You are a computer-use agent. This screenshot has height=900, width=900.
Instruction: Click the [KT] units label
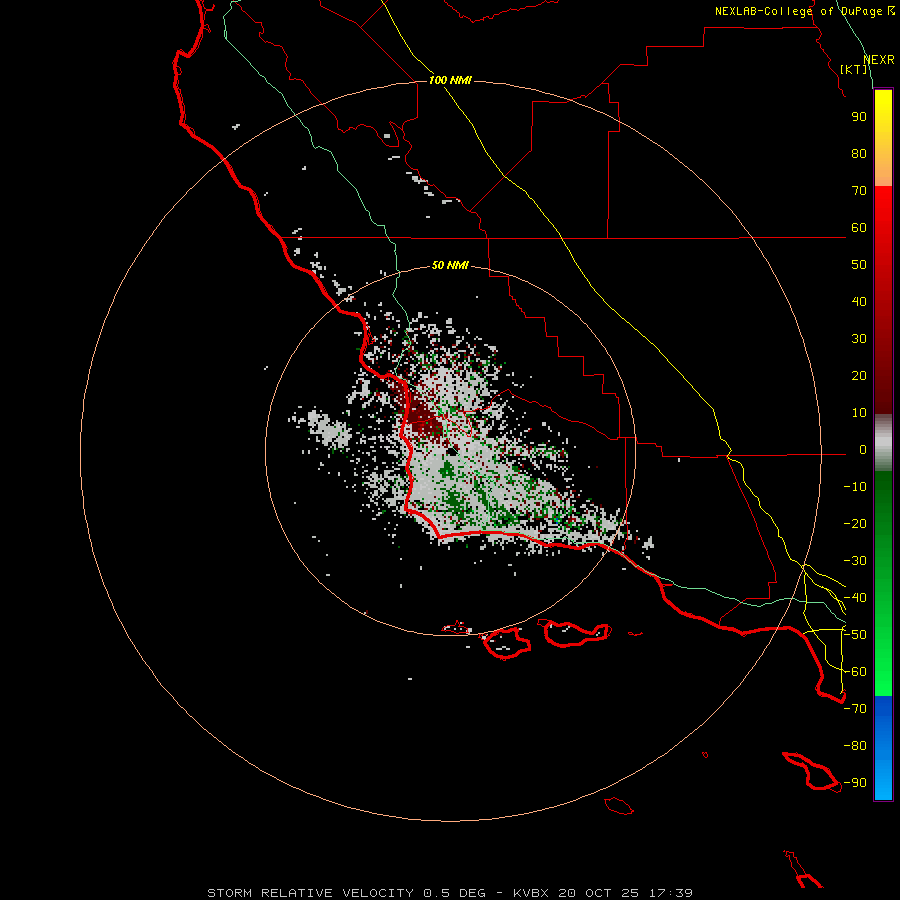(x=854, y=69)
